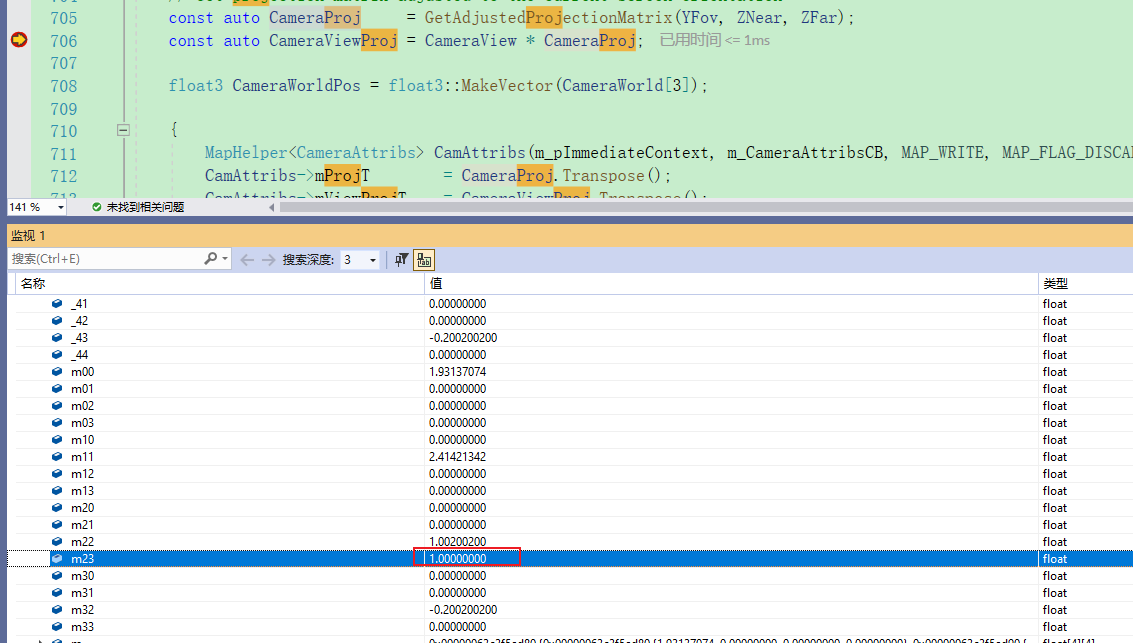
Task: Click the field icon beside m10
Action: pos(57,439)
